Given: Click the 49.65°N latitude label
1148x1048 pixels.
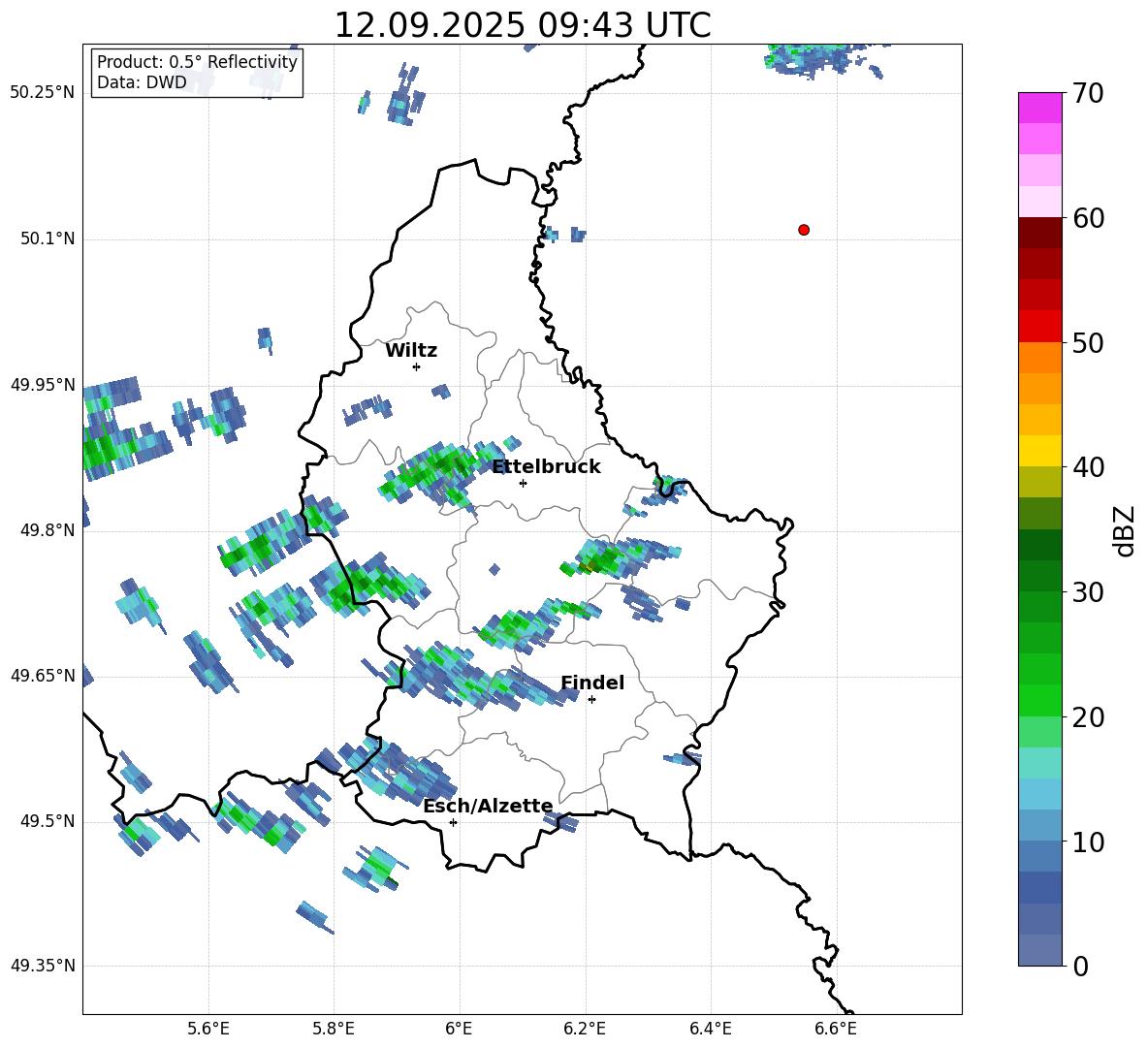Looking at the screenshot, I should [x=43, y=675].
